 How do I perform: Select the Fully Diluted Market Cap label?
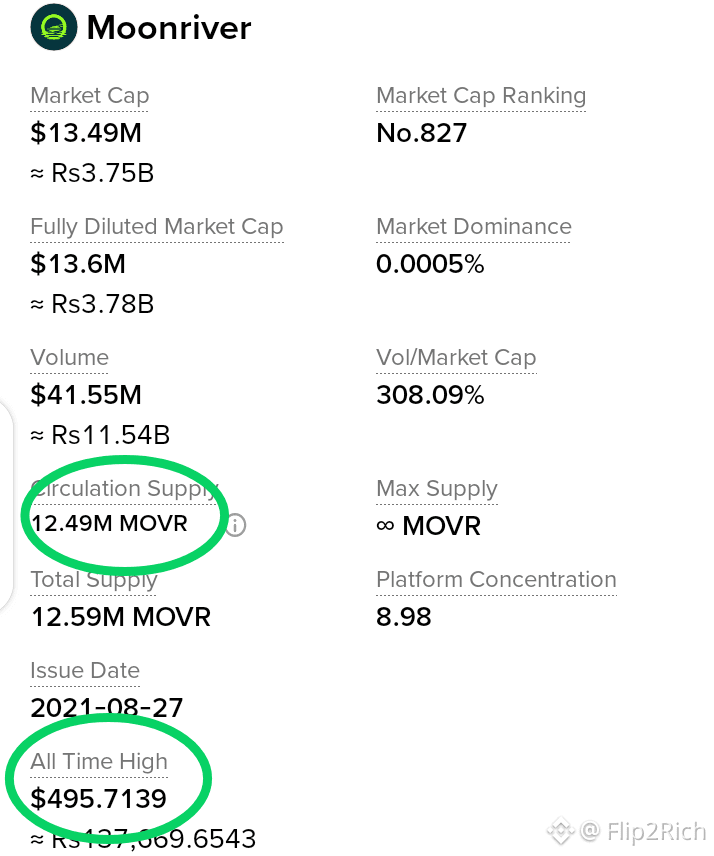pos(157,227)
